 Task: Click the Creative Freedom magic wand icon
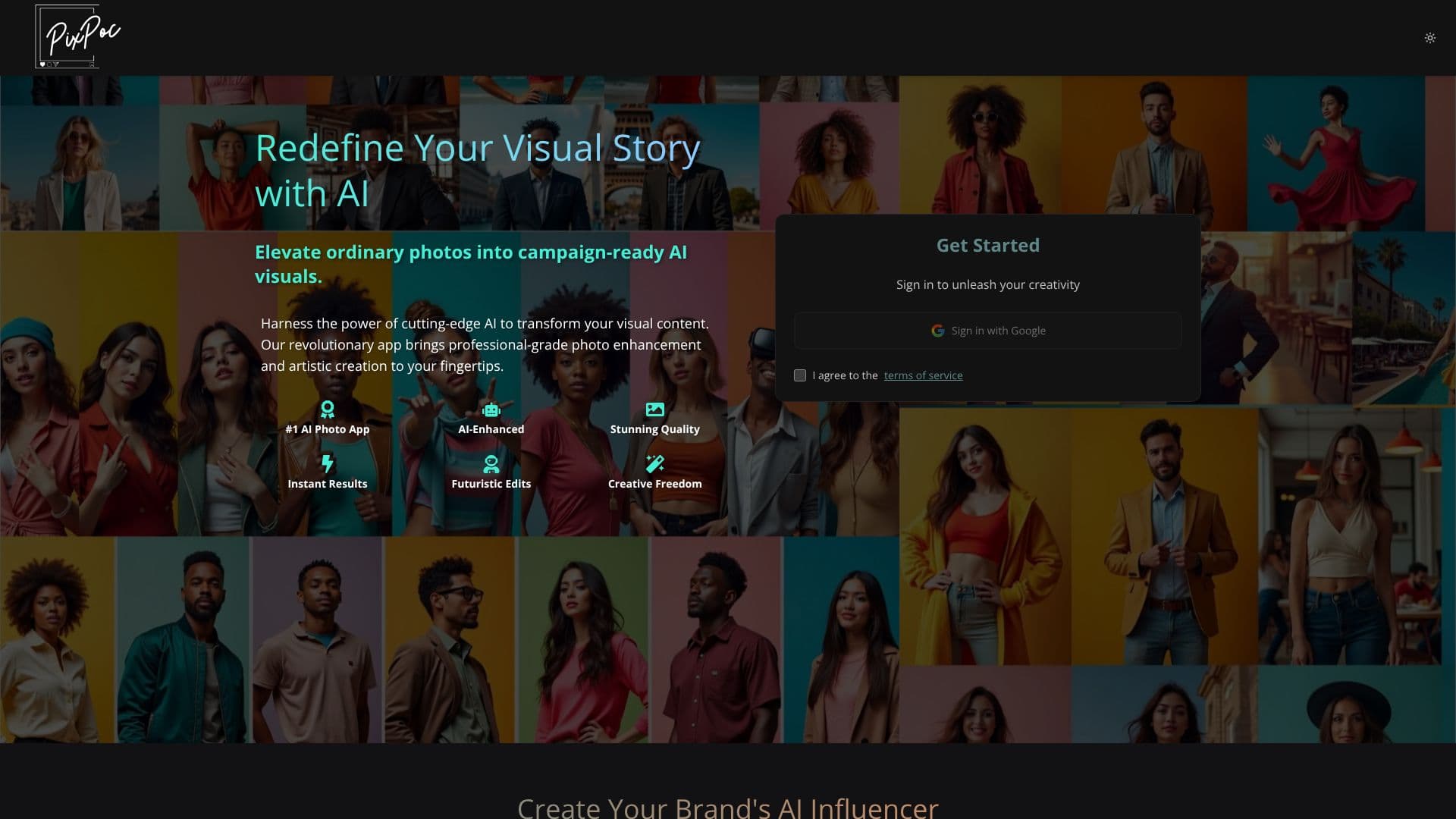(x=654, y=463)
